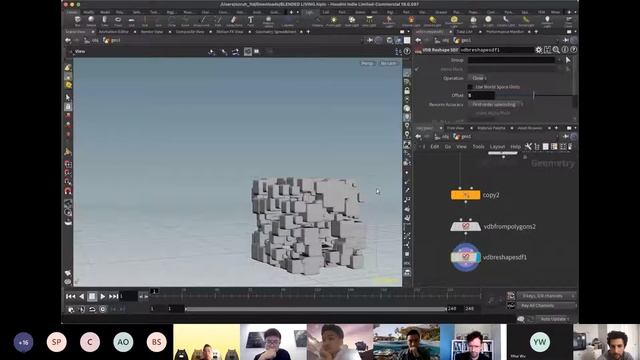Screen dimensions: 640x360
Task: Switch to the Performance Monitor tab
Action: point(505,31)
